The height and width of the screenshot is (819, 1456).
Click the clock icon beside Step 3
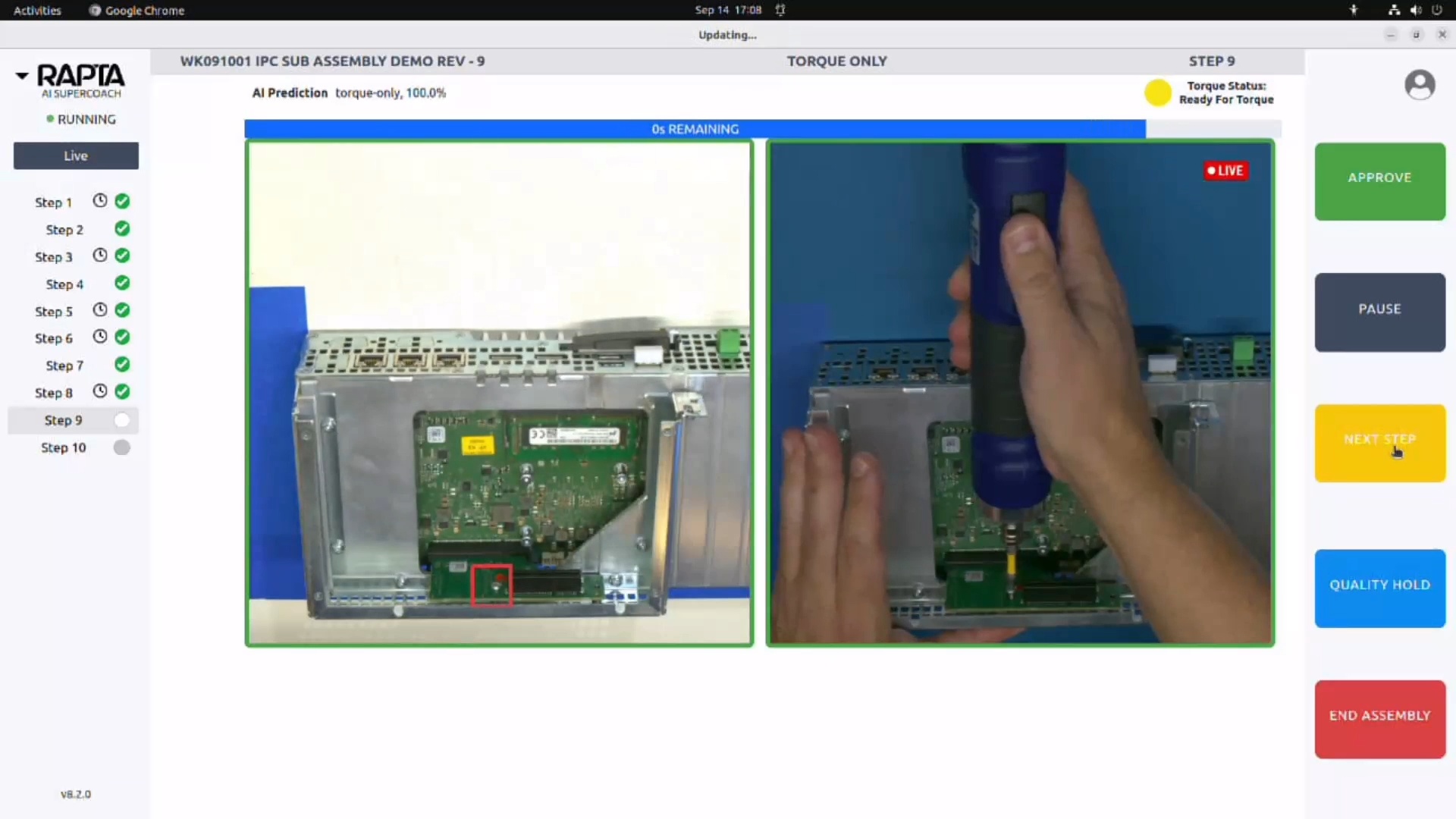click(100, 256)
